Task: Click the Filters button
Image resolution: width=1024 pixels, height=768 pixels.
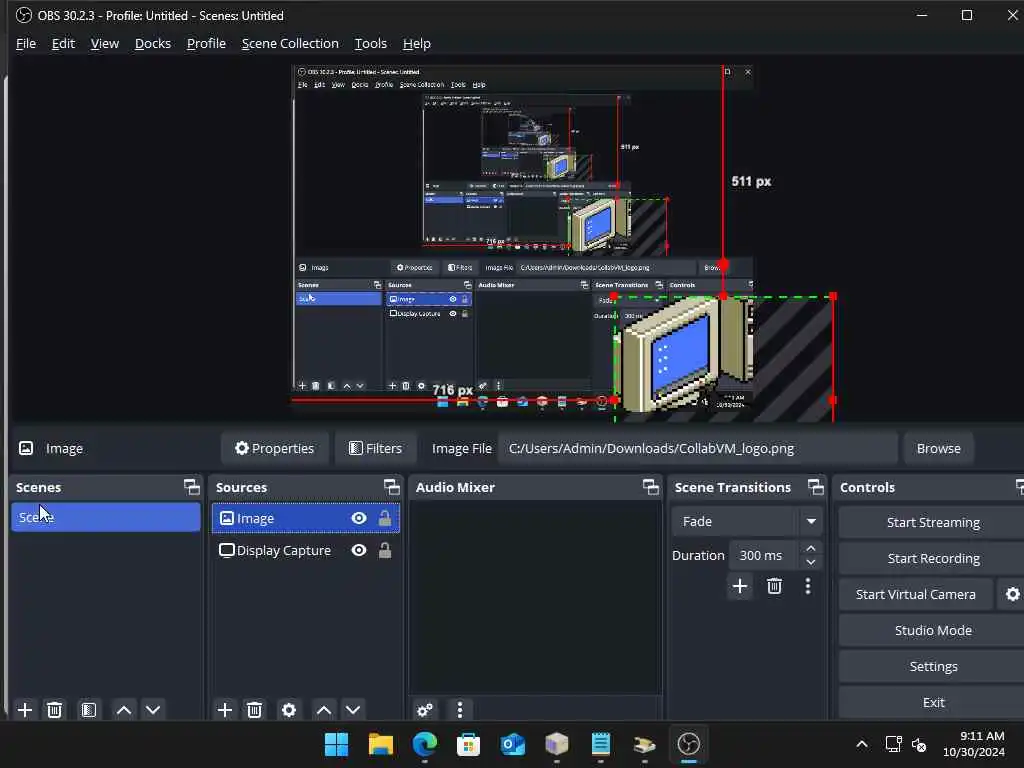Action: pos(376,449)
